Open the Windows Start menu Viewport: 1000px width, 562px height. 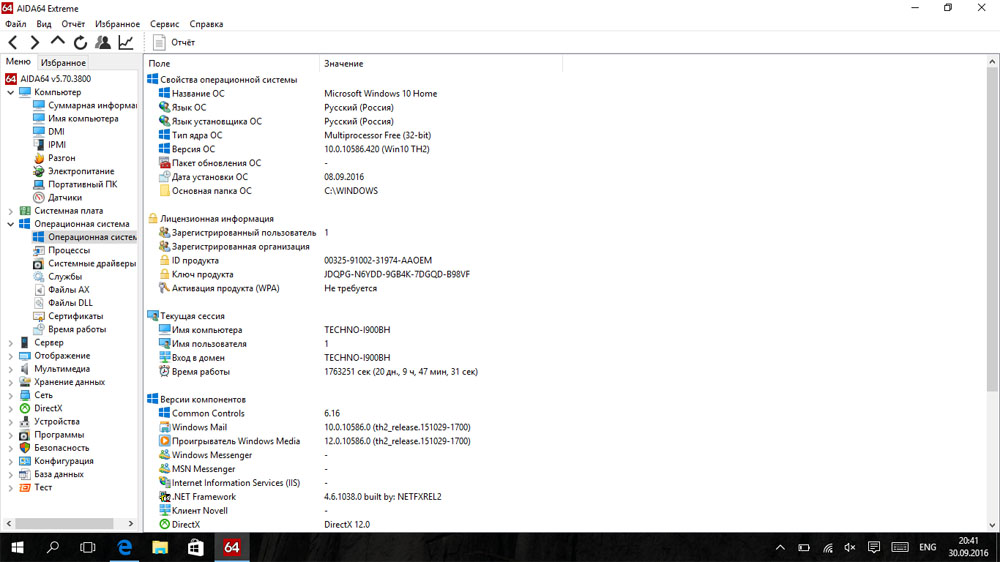17,547
